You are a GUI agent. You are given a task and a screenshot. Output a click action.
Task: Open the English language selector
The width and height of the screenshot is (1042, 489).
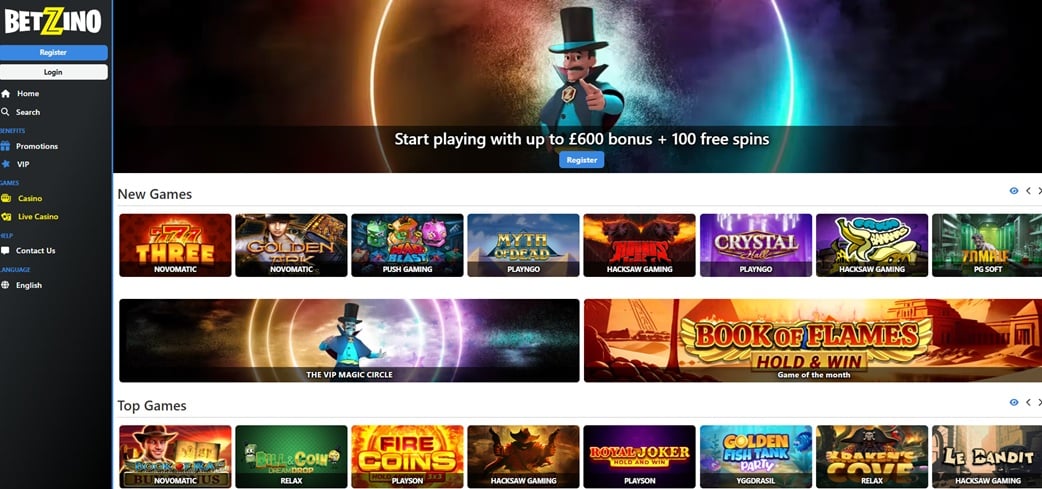(x=29, y=286)
